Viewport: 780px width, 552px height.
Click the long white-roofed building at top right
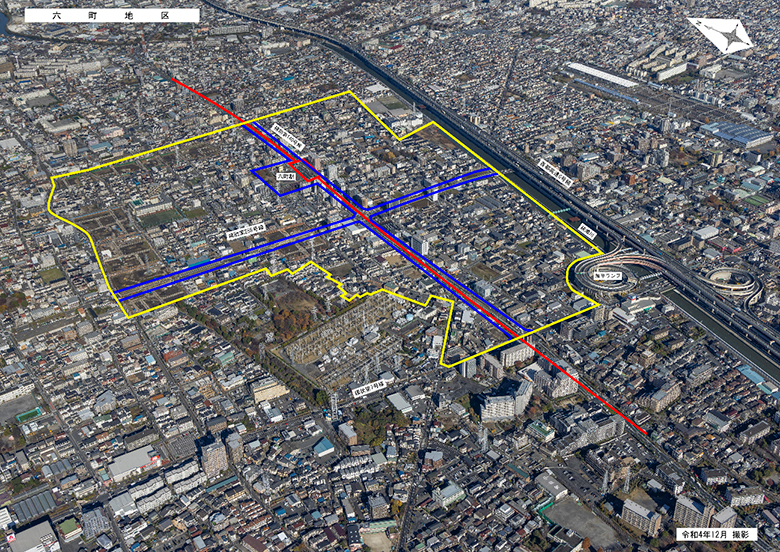click(x=602, y=75)
